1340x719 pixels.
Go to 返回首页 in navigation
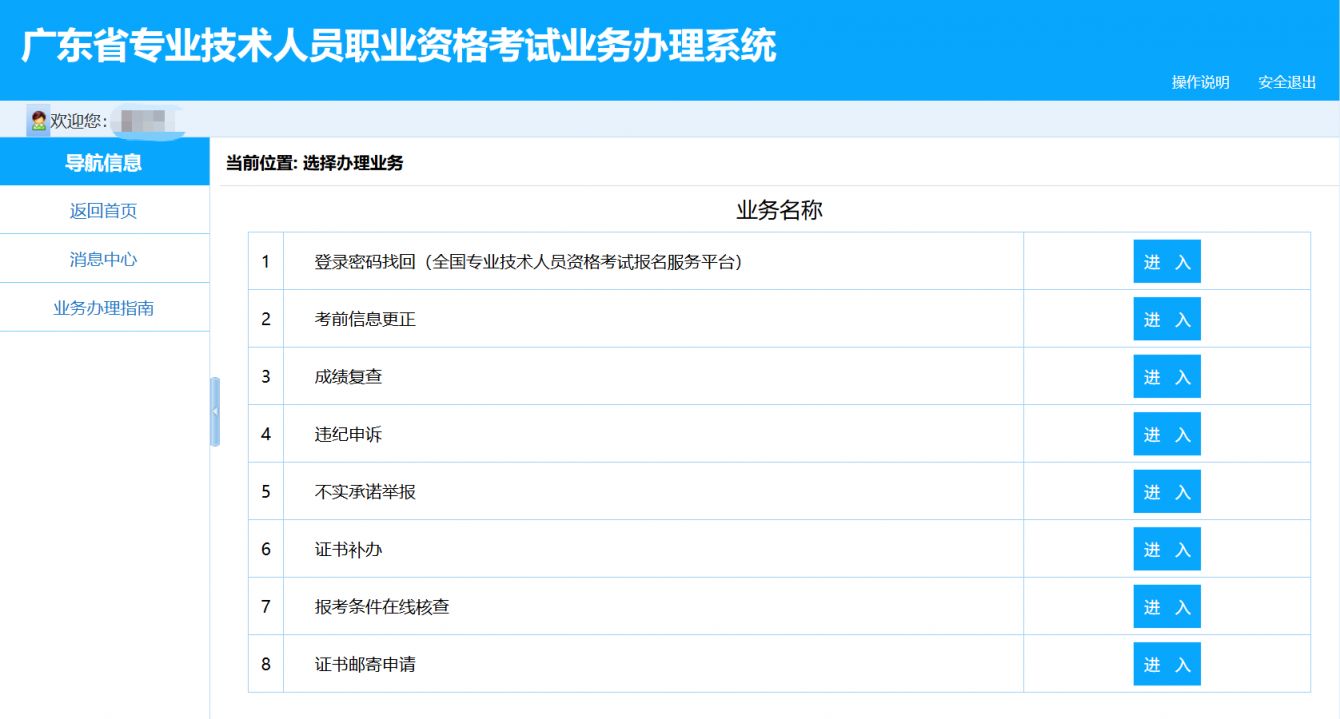(x=104, y=211)
